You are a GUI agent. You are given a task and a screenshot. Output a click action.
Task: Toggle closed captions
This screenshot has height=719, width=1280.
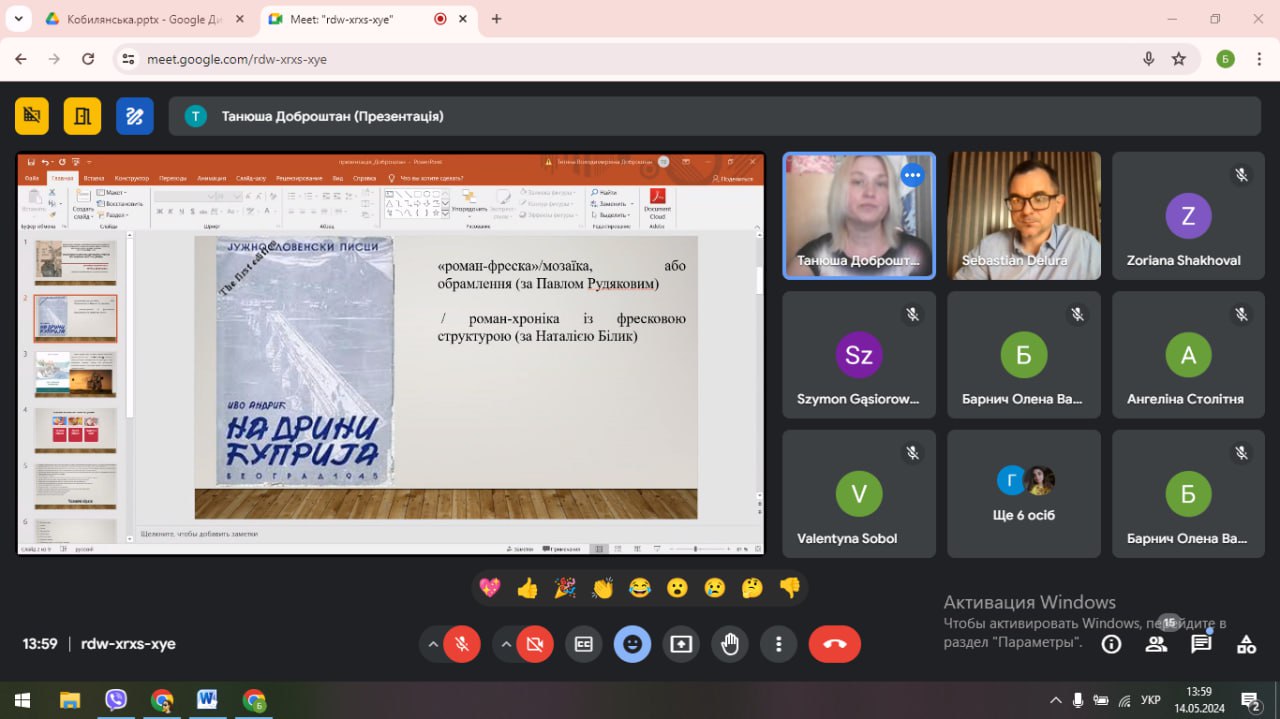[x=583, y=644]
